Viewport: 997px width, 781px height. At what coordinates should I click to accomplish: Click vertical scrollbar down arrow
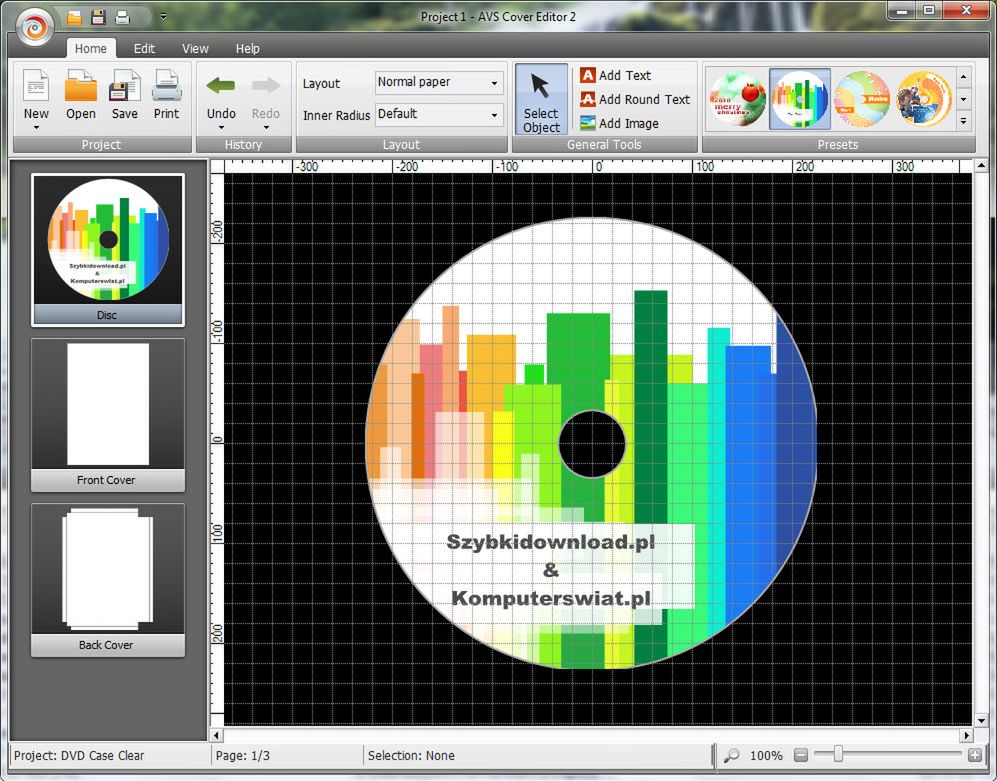pos(980,721)
